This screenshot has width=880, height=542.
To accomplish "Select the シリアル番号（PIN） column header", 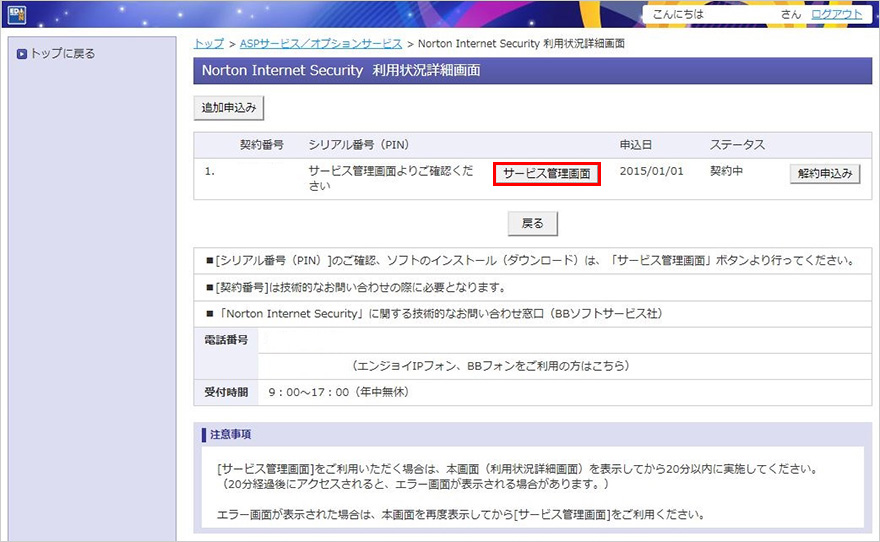I will (x=359, y=145).
